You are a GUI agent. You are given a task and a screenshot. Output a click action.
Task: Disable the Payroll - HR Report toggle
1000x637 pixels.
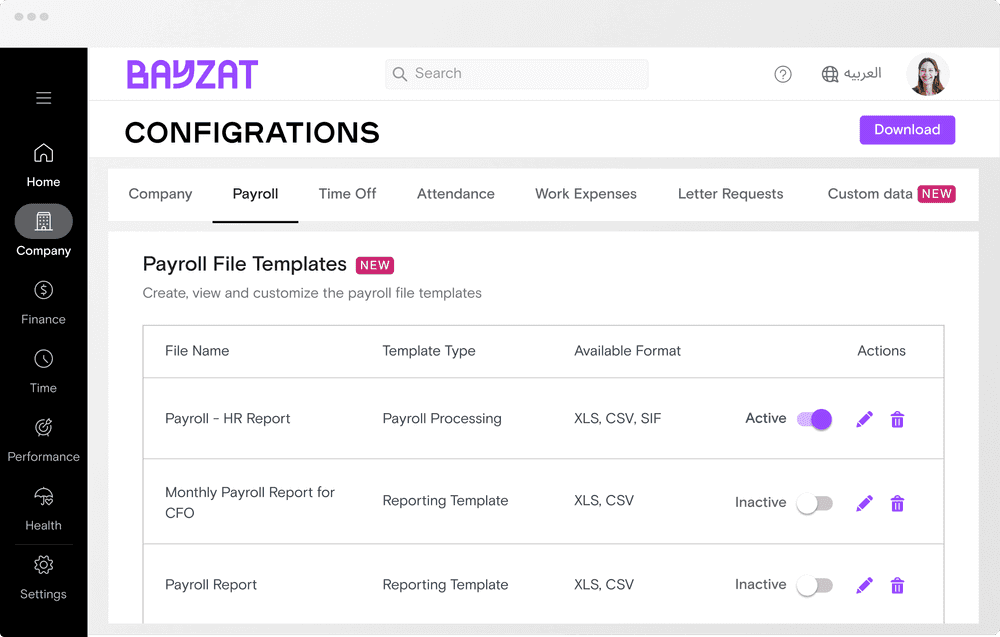[x=814, y=419]
